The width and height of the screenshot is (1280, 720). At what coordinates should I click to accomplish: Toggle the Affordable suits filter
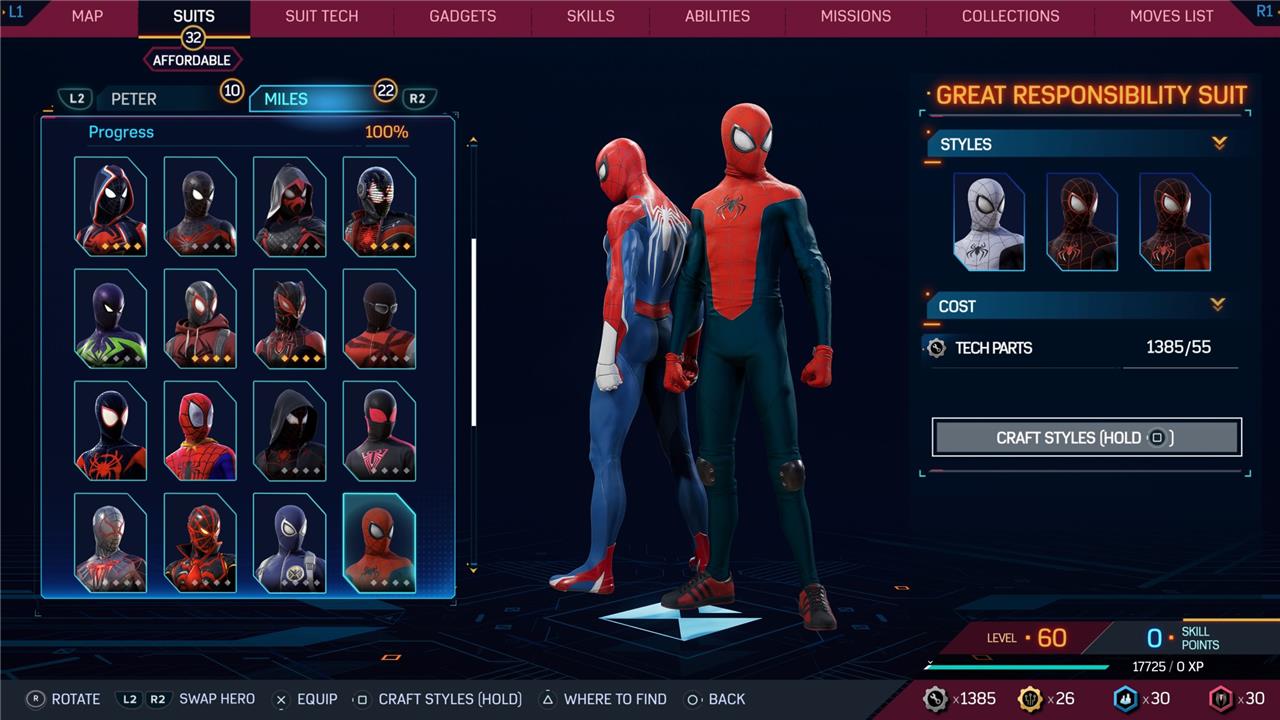pos(192,60)
